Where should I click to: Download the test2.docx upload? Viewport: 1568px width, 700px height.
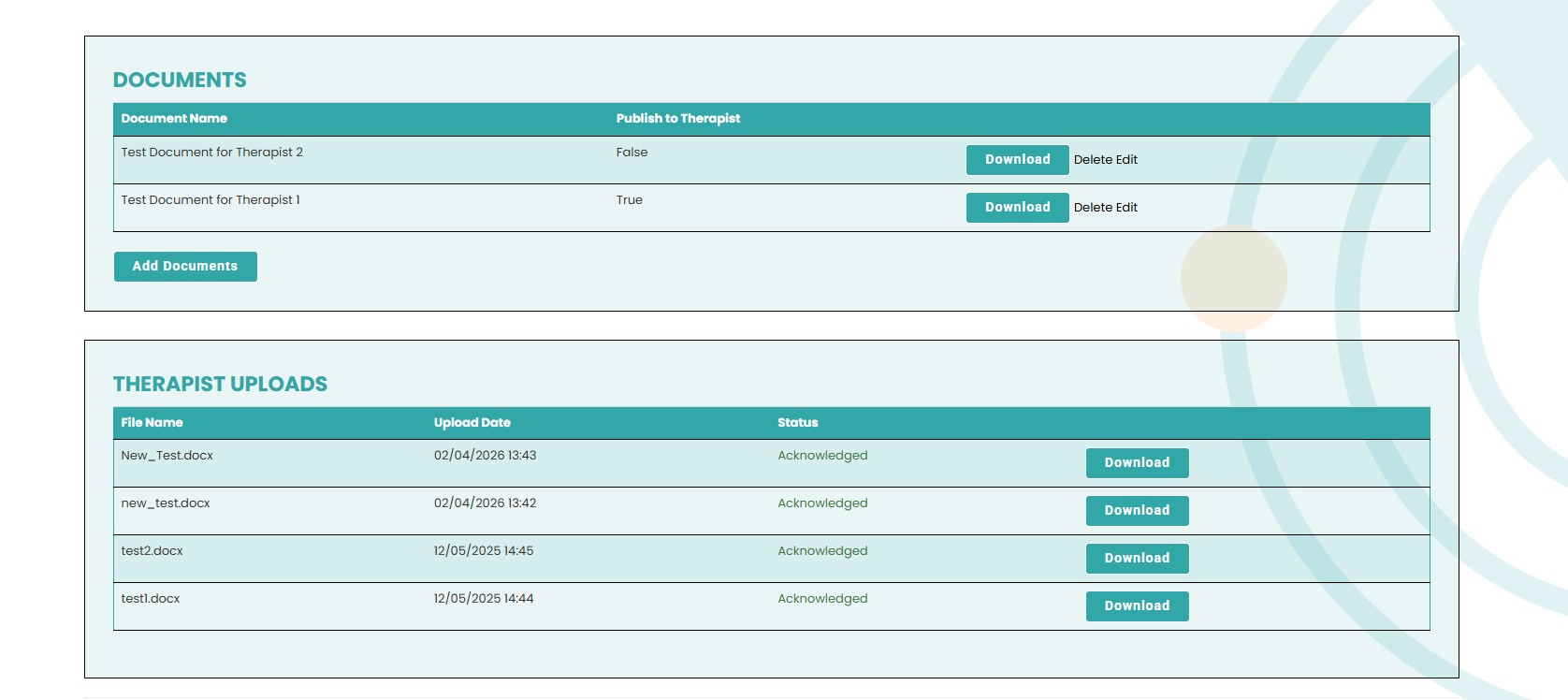[1137, 559]
